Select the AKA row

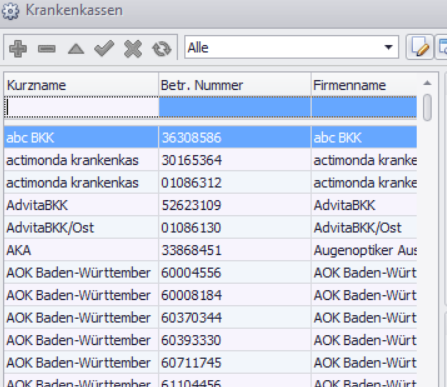click(x=210, y=250)
